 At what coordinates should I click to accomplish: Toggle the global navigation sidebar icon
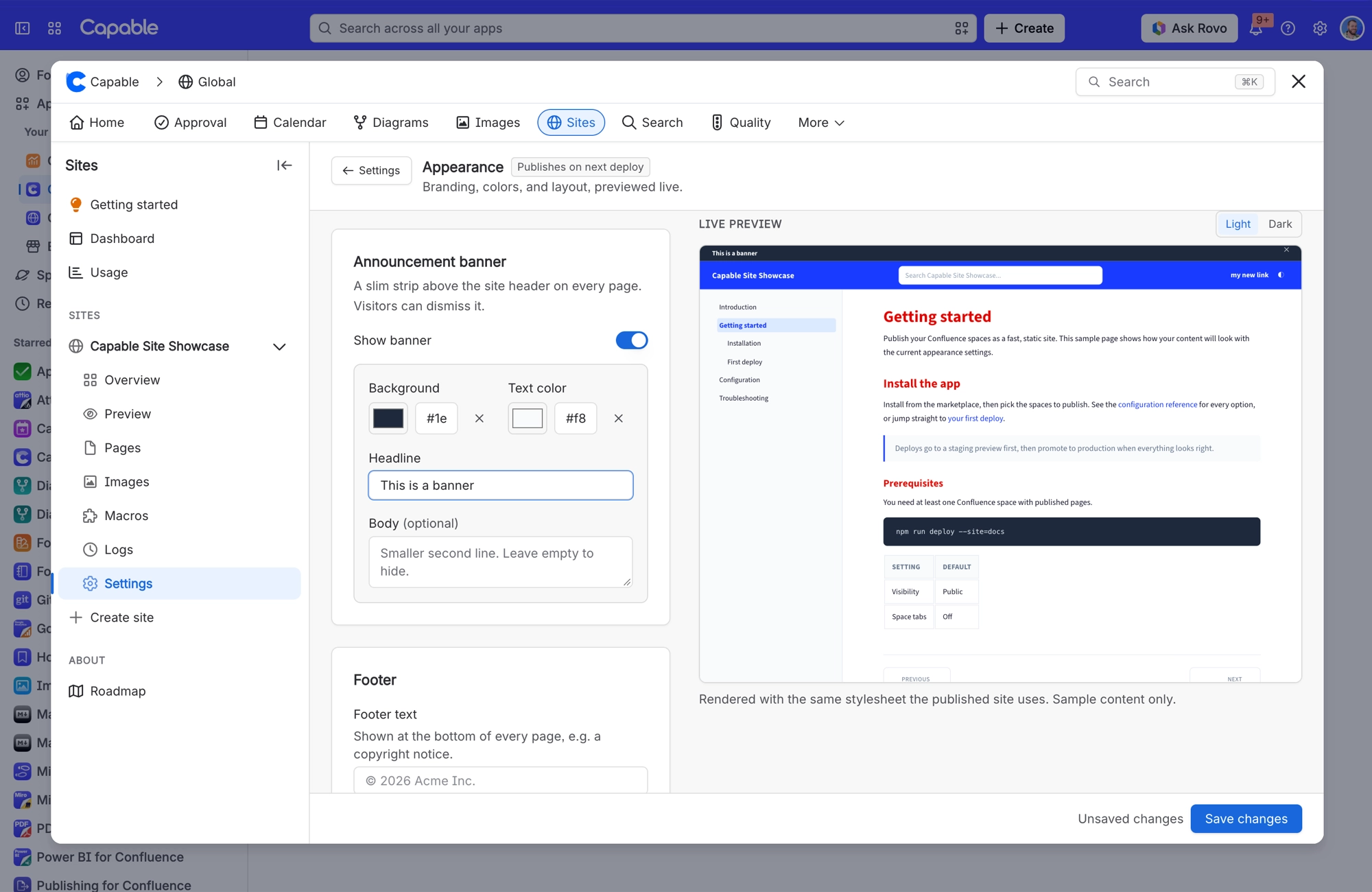pos(23,28)
